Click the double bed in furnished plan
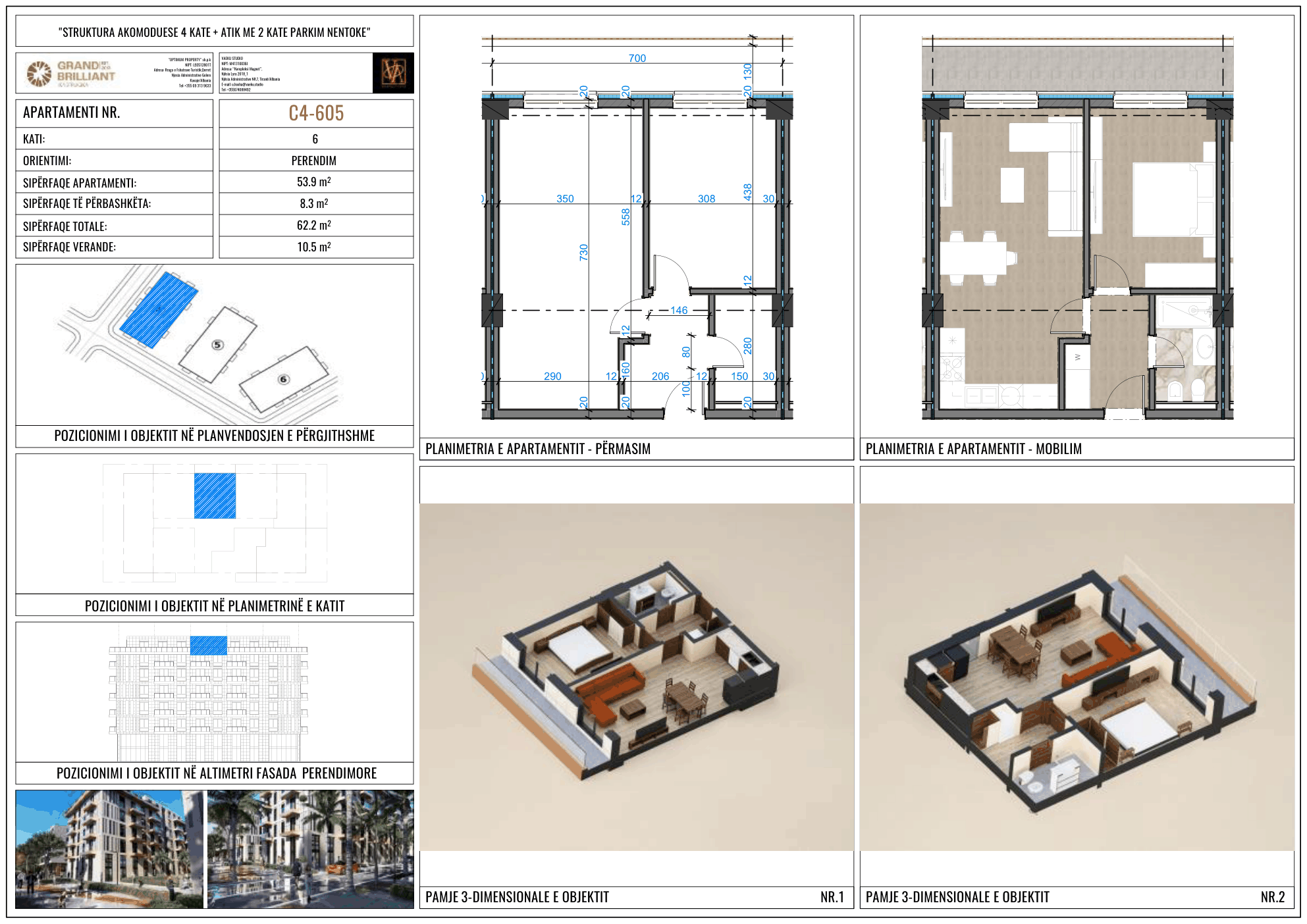 coord(1173,199)
